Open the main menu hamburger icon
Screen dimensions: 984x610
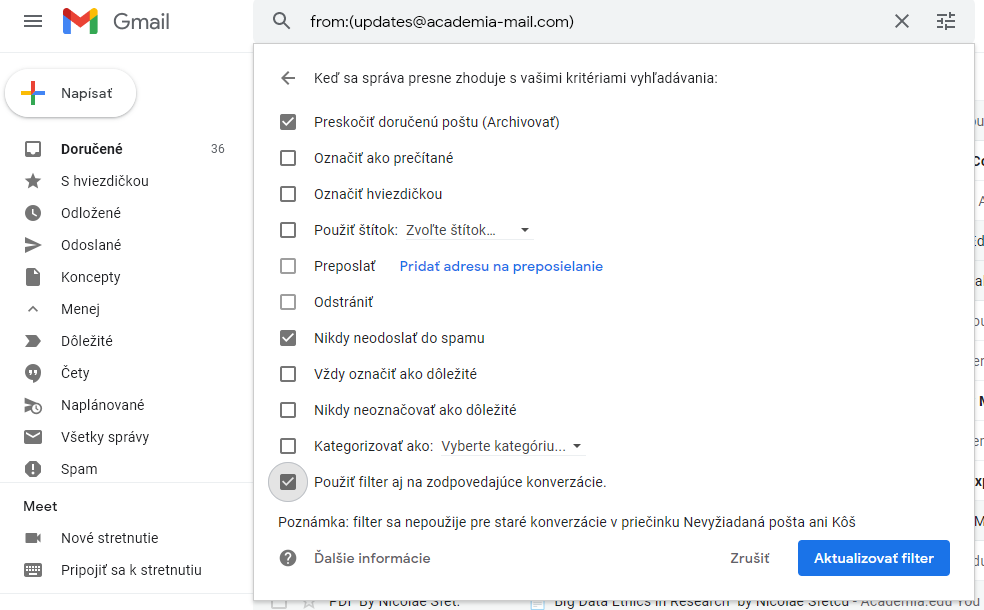[x=33, y=21]
